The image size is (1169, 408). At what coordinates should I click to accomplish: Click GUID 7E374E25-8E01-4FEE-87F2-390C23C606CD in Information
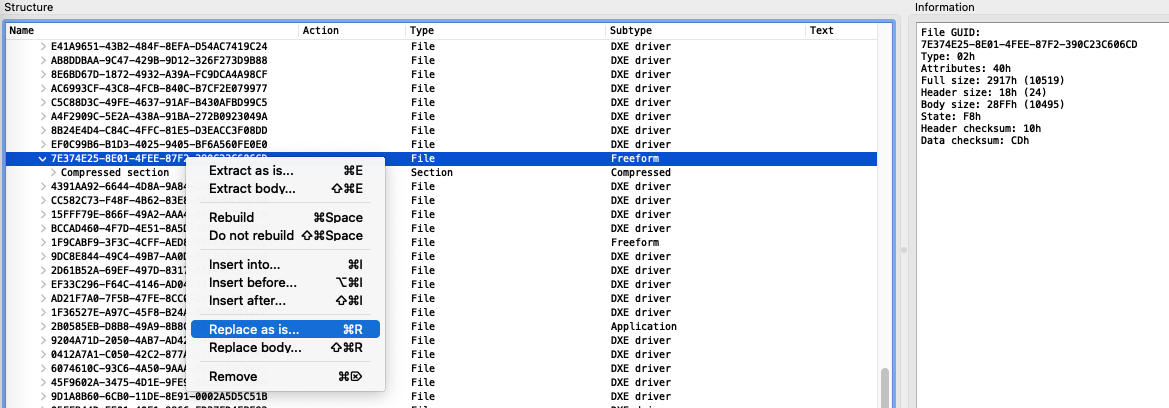tap(1030, 44)
